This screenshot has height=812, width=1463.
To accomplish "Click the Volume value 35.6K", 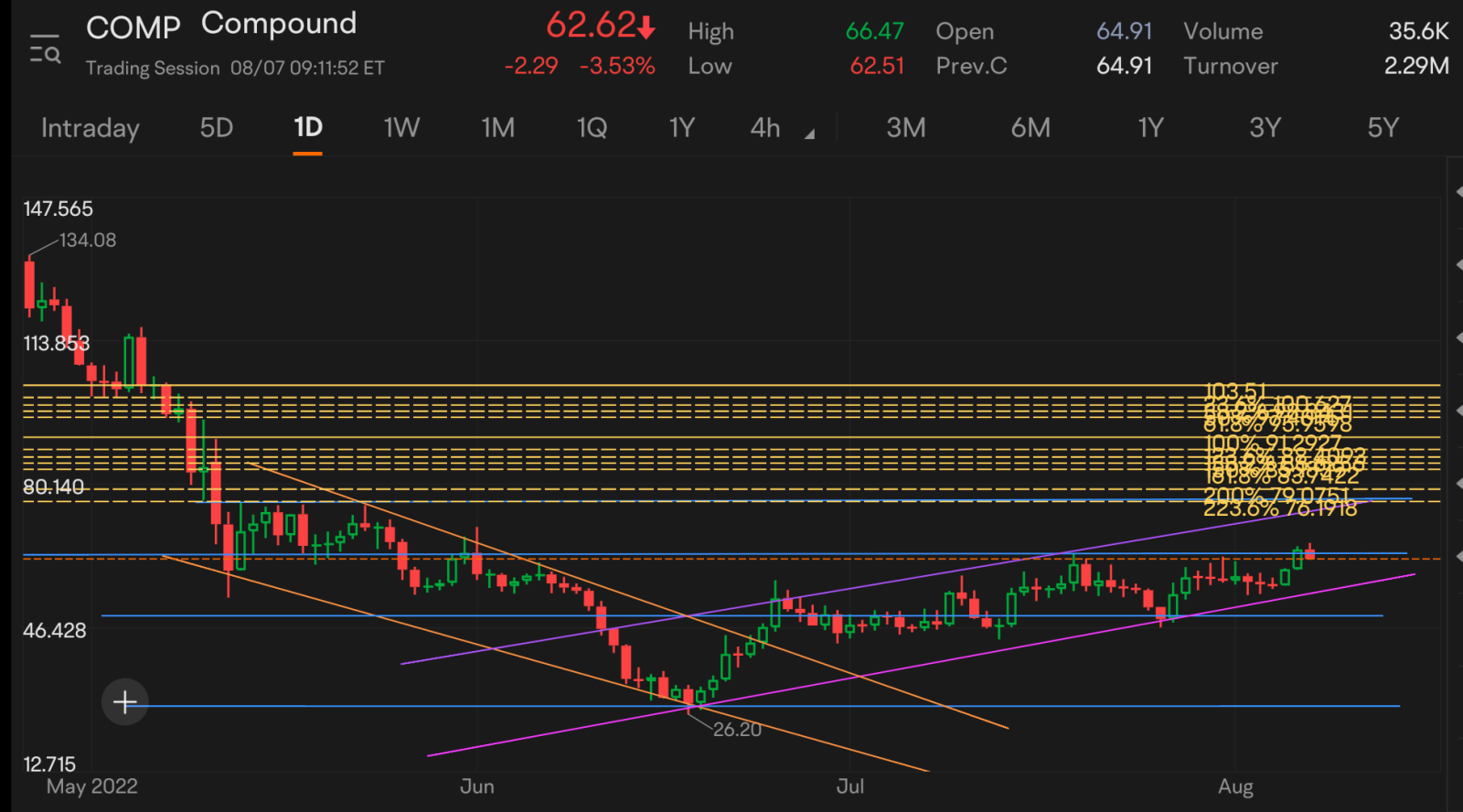I will [x=1418, y=31].
